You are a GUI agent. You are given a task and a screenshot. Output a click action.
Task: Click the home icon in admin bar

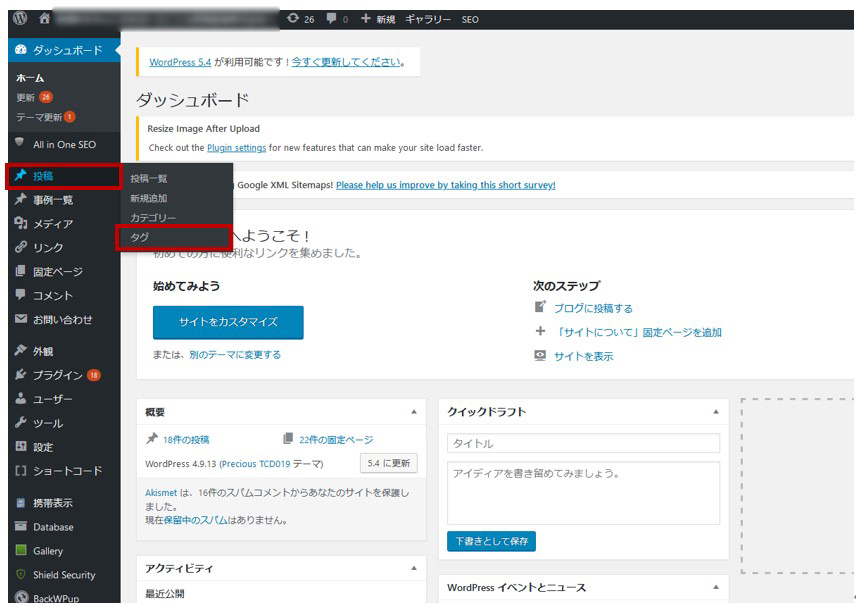click(44, 18)
